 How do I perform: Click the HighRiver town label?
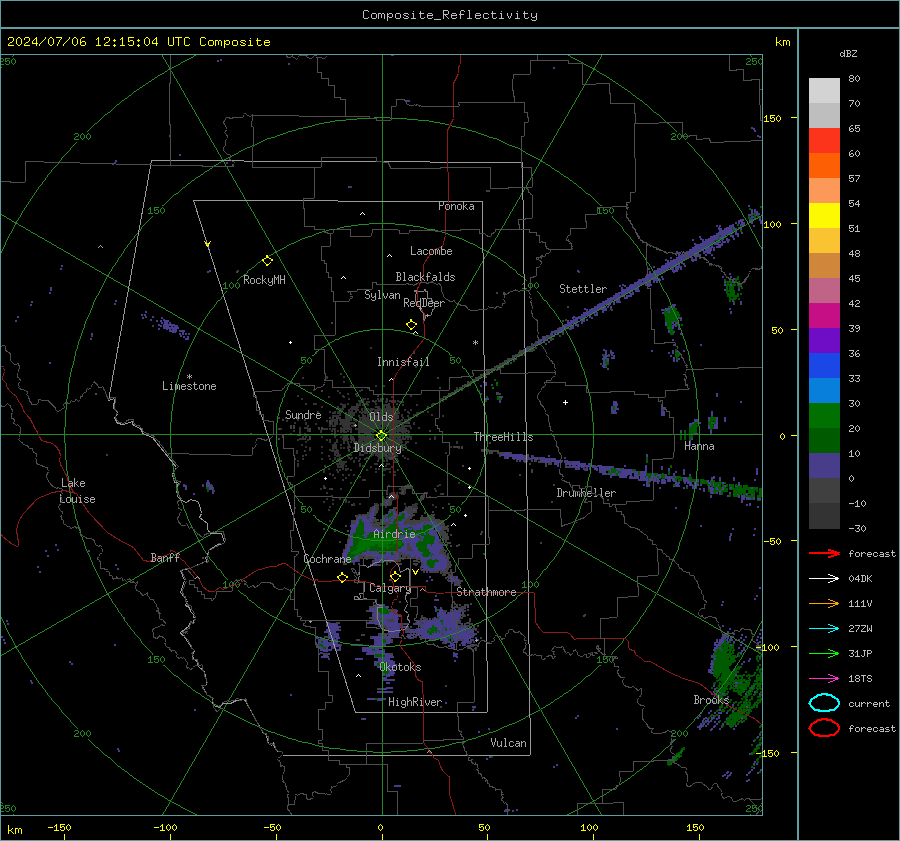coord(415,702)
